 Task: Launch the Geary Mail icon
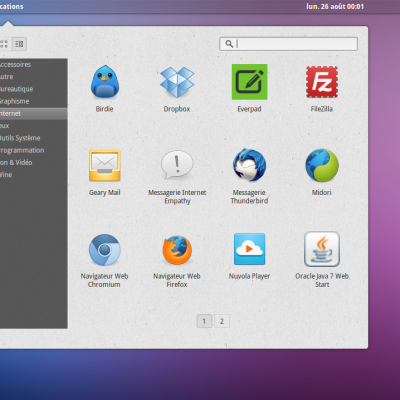point(105,166)
